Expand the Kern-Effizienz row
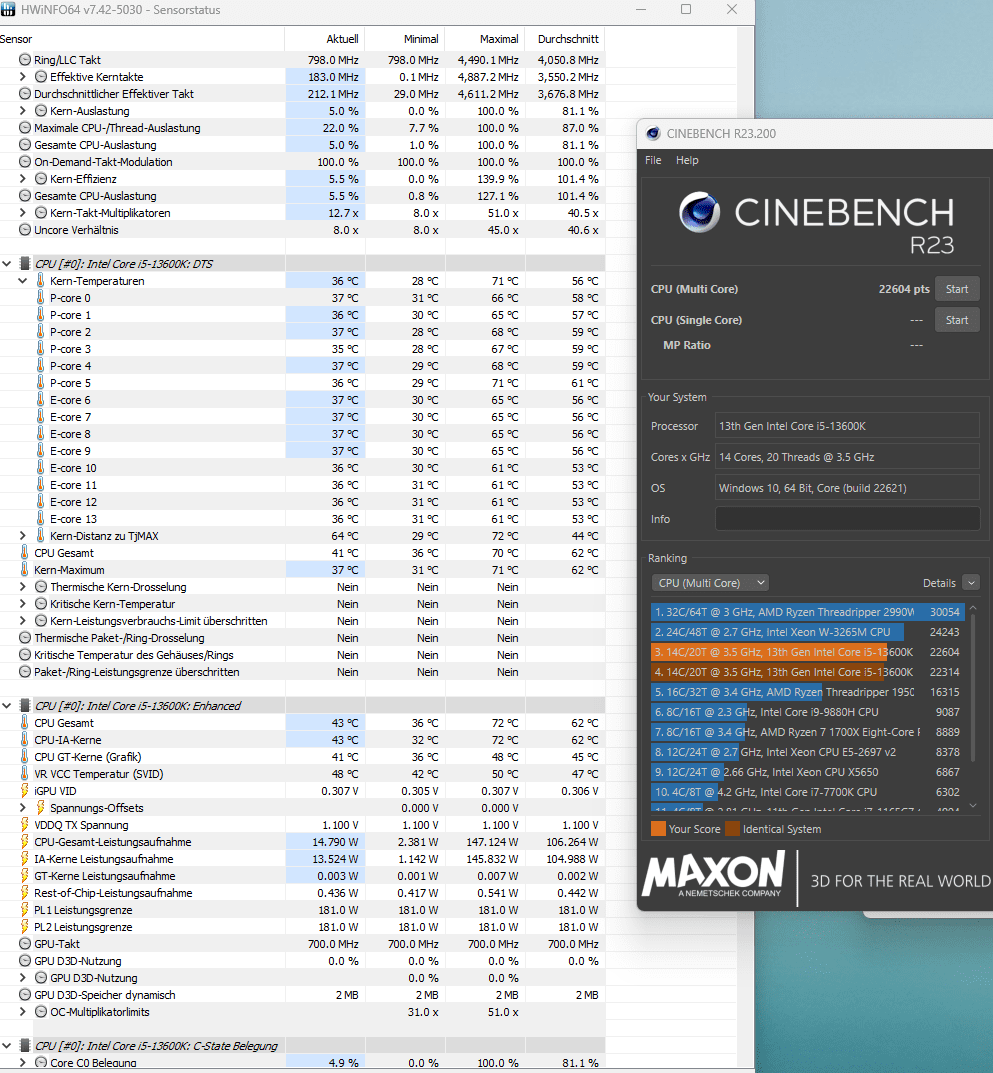993x1073 pixels. (23, 179)
